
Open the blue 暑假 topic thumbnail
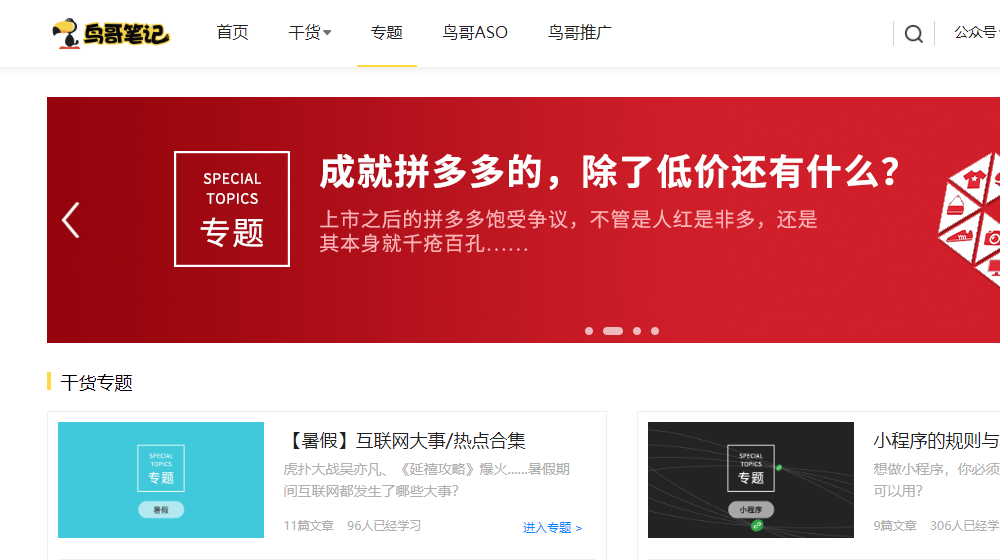point(161,480)
